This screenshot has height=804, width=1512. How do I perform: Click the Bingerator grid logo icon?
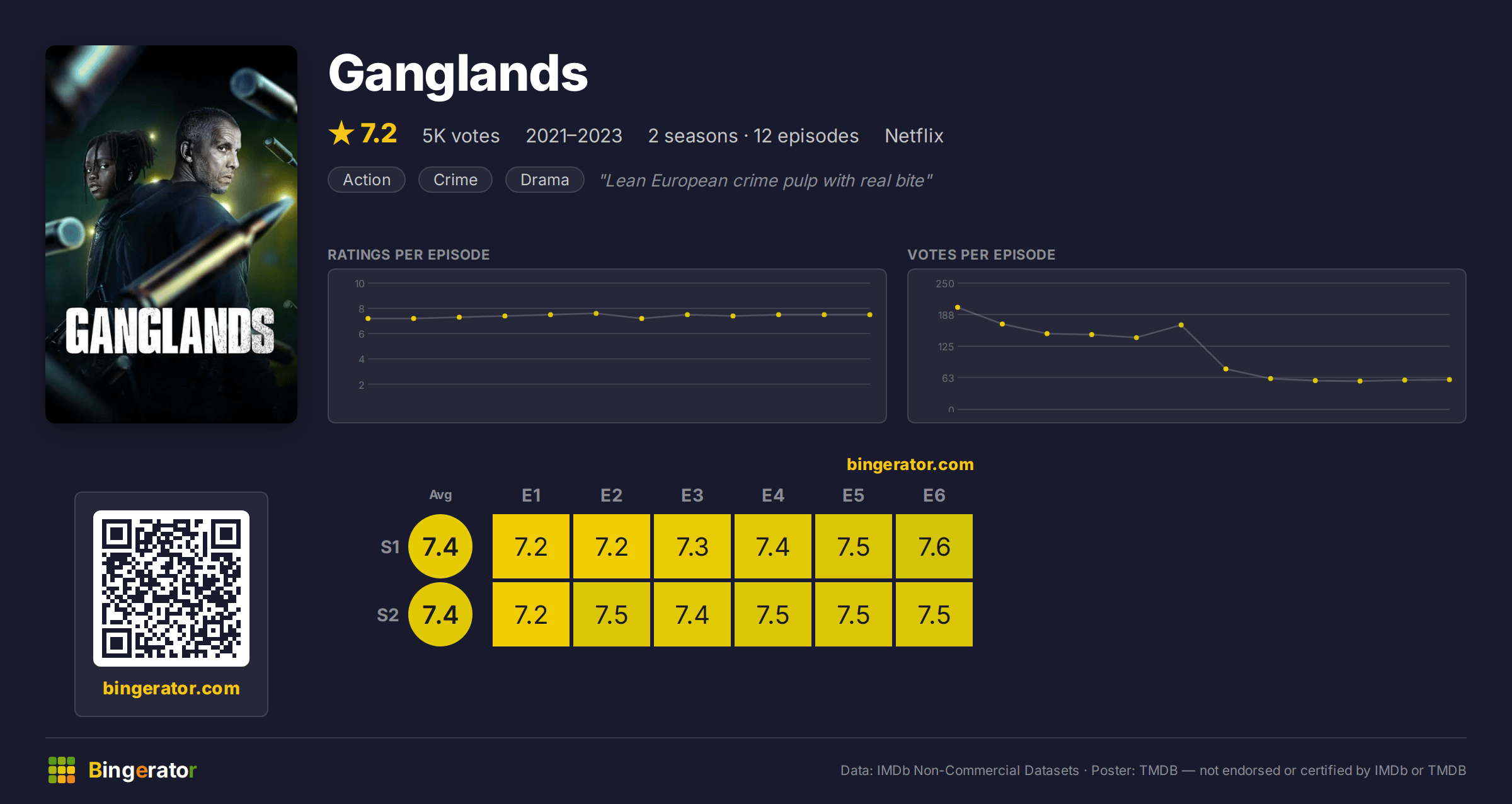[62, 770]
